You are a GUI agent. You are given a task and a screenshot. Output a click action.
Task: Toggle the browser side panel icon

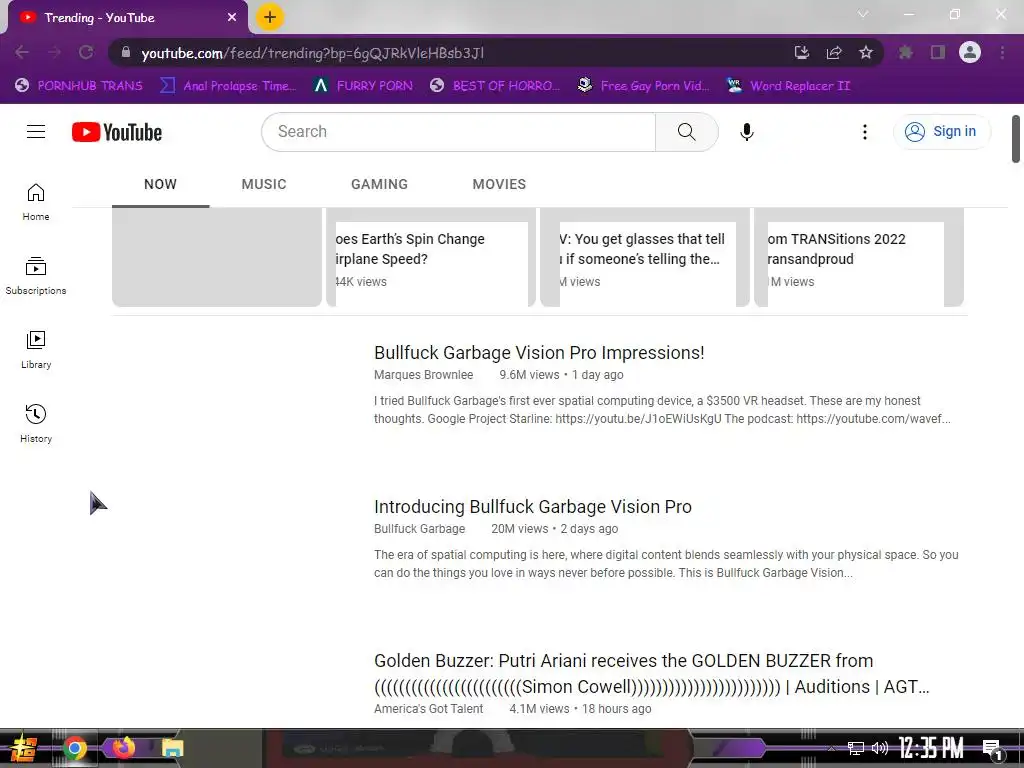click(x=938, y=52)
